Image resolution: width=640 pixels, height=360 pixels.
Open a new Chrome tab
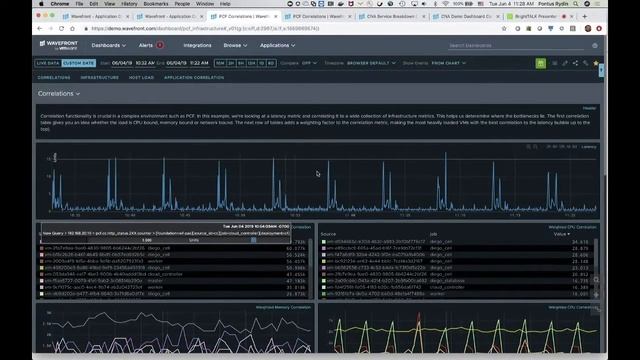(584, 16)
